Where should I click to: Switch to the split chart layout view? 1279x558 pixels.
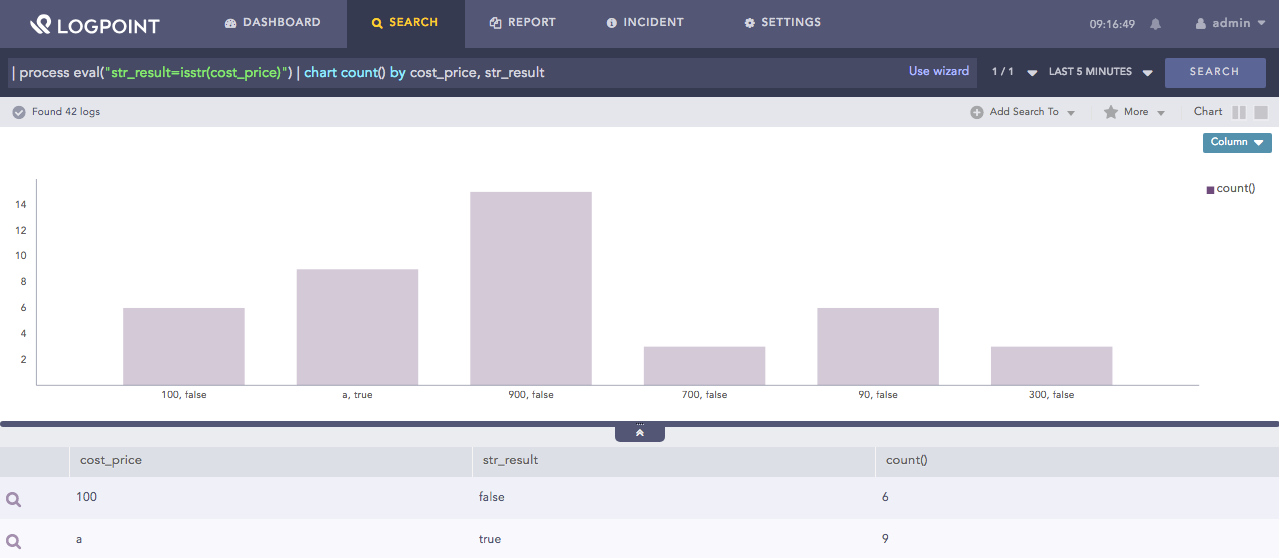click(1239, 112)
